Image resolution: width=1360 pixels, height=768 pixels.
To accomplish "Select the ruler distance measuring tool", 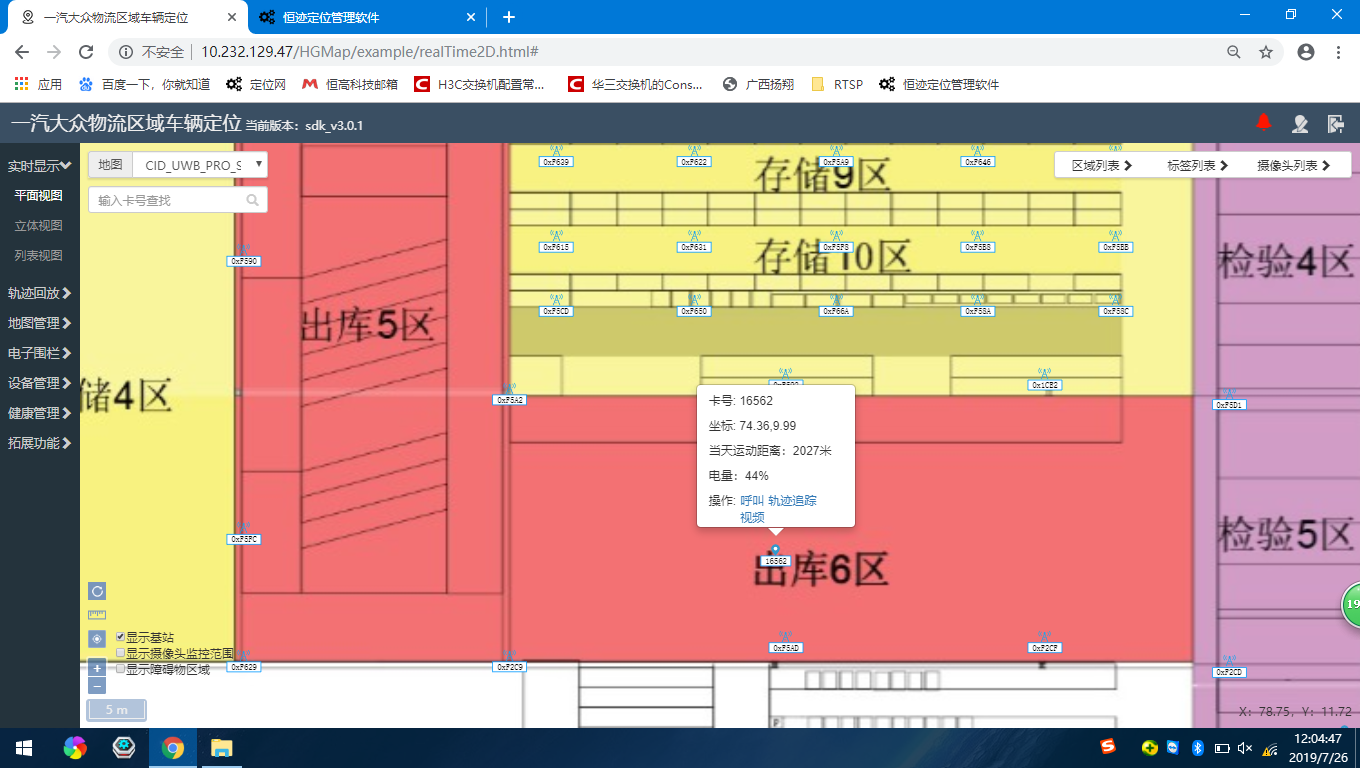I will coord(97,615).
